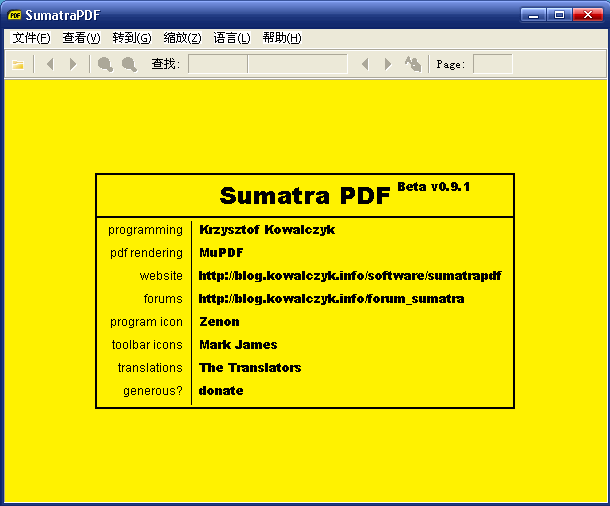Click the Mark James credit link

click(238, 345)
